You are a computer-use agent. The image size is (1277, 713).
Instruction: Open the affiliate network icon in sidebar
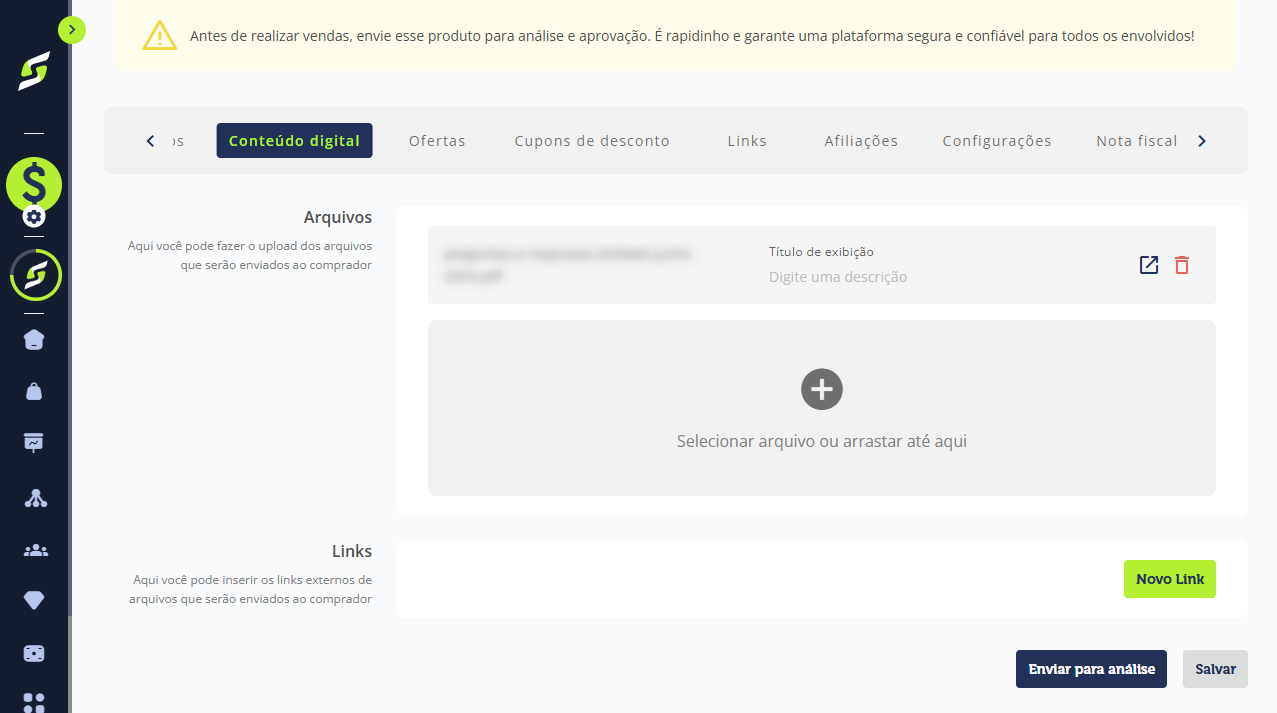point(35,497)
